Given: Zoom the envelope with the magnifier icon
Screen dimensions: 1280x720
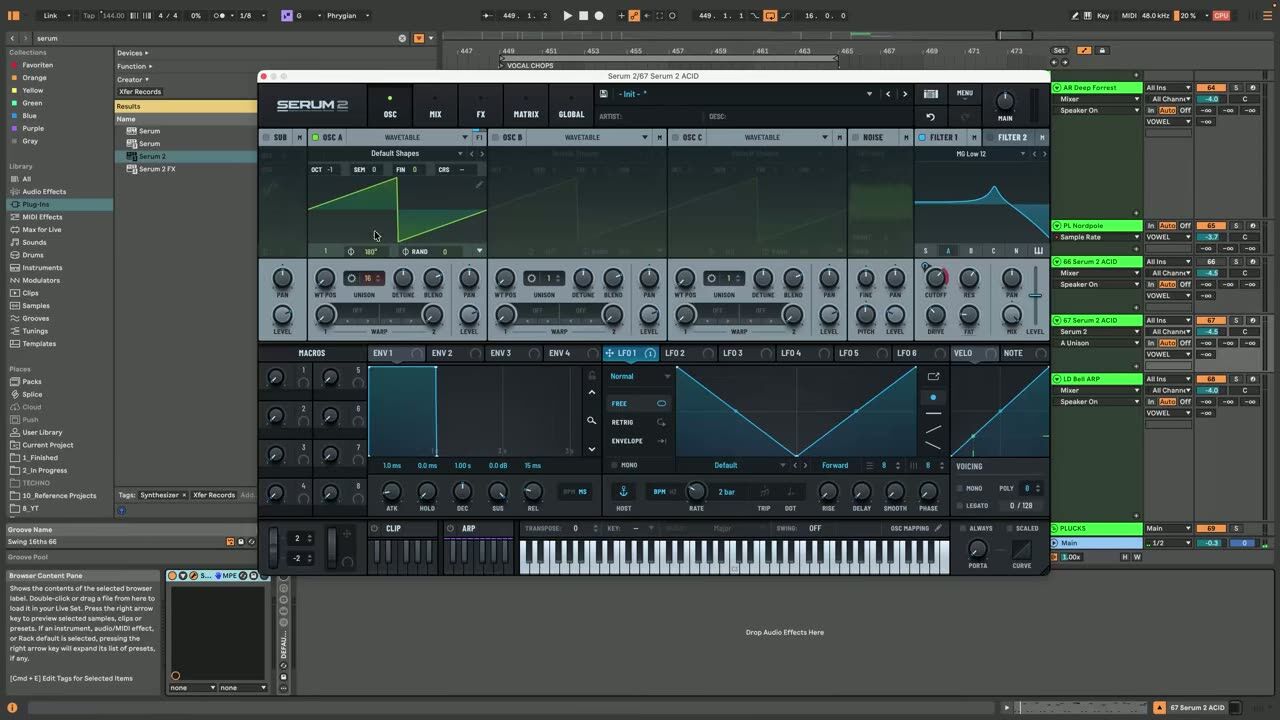Looking at the screenshot, I should 591,421.
